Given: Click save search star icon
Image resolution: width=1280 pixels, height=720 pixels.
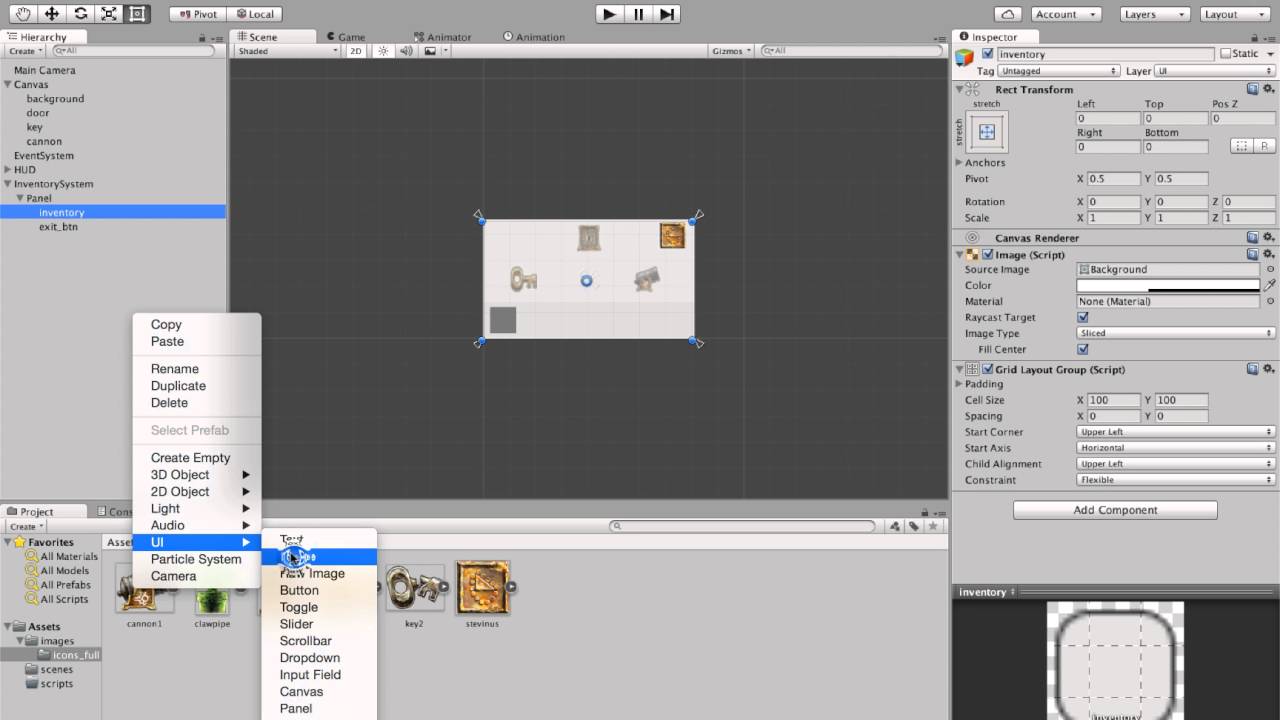Looking at the screenshot, I should [933, 526].
